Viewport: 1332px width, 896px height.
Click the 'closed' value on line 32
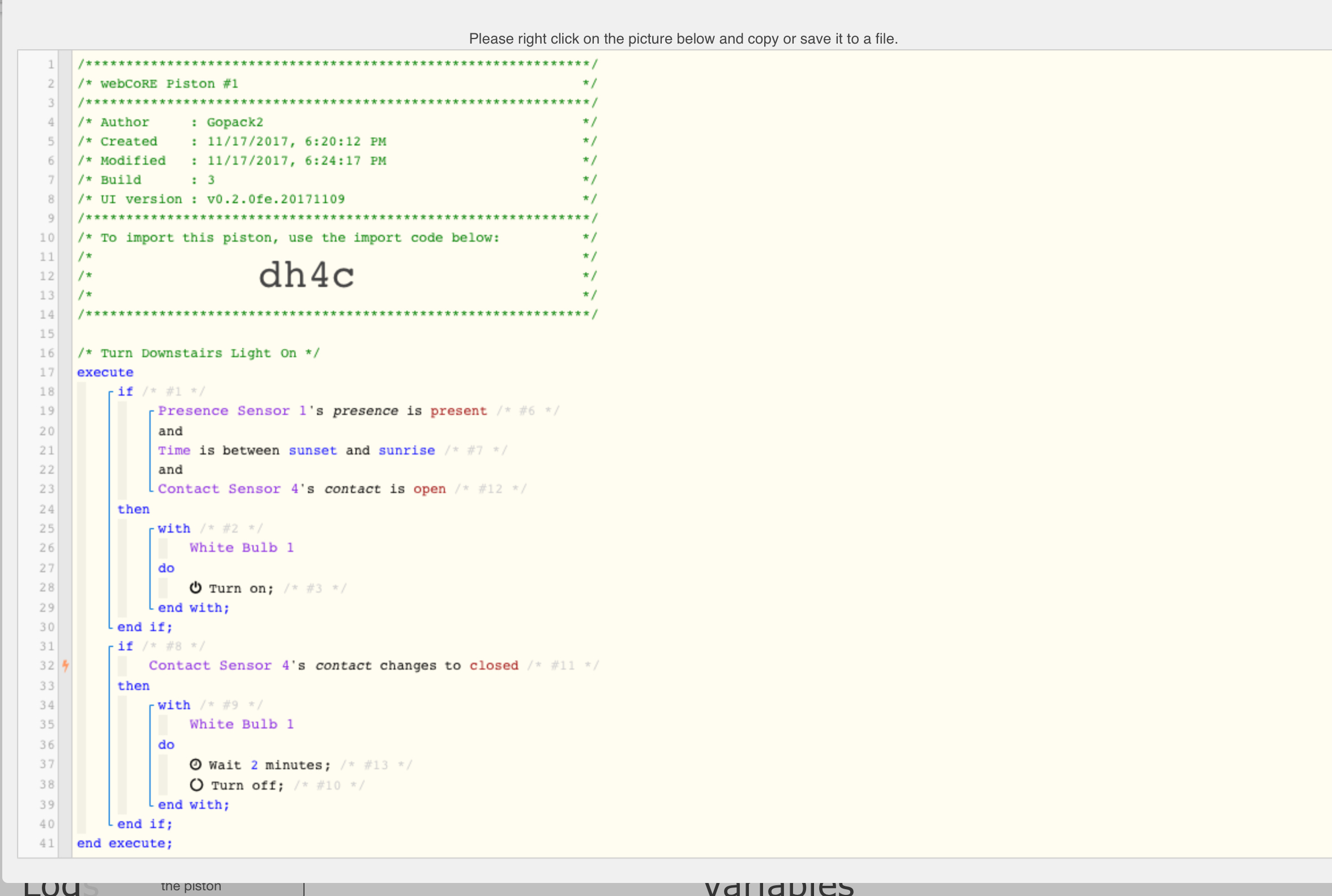click(x=494, y=666)
